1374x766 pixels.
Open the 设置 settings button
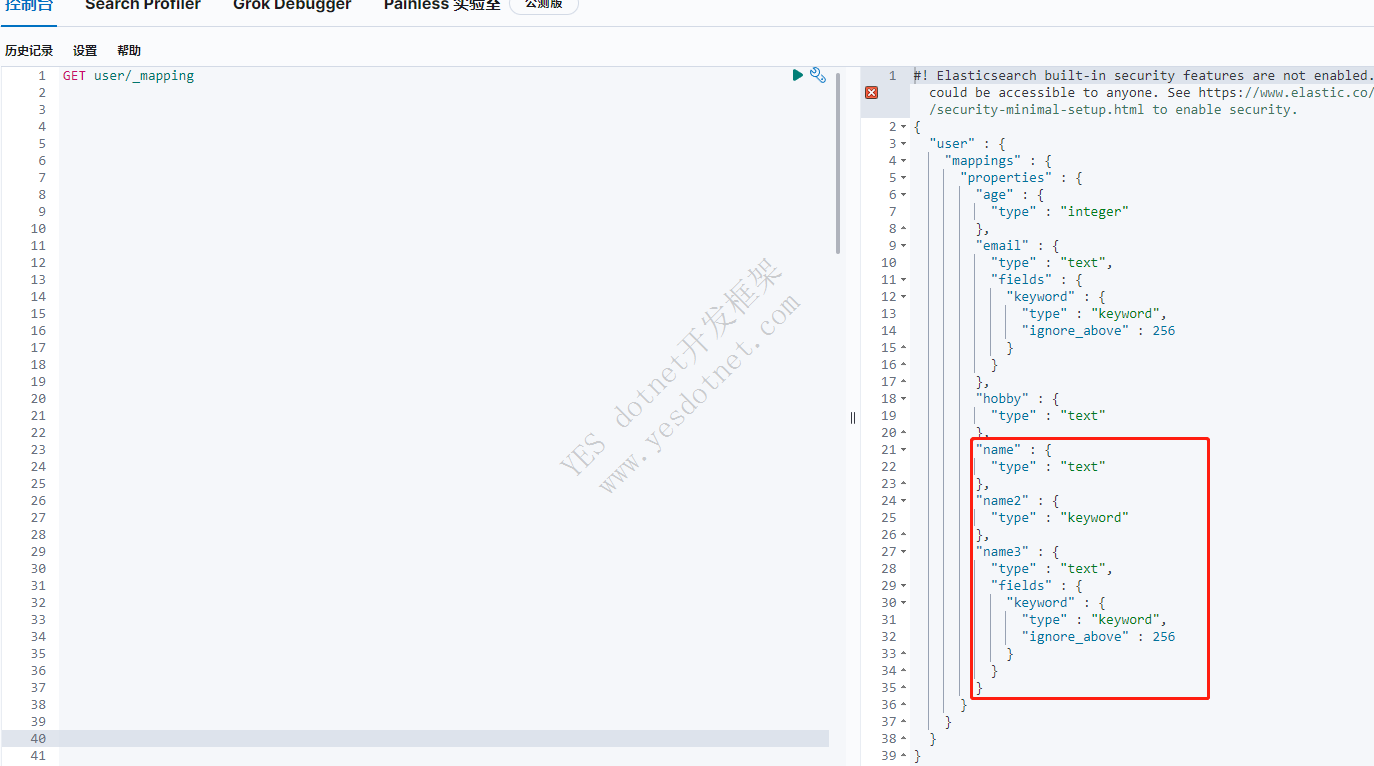coord(85,50)
